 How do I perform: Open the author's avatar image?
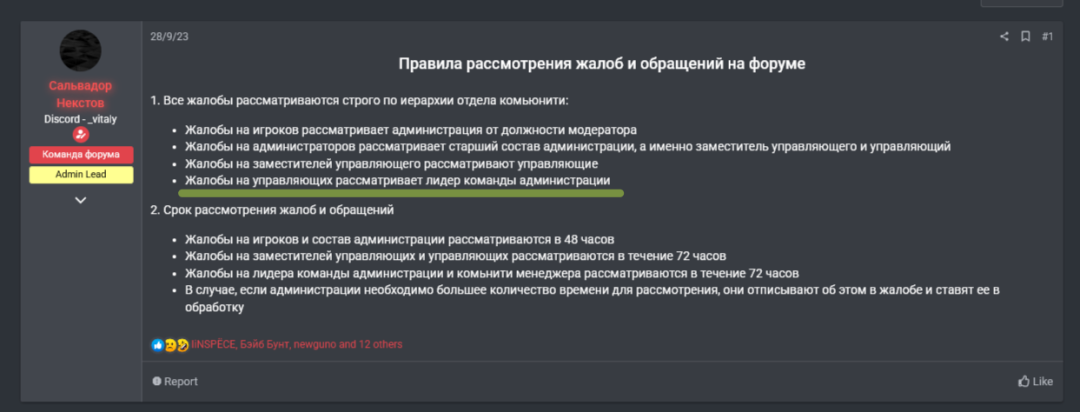point(81,50)
